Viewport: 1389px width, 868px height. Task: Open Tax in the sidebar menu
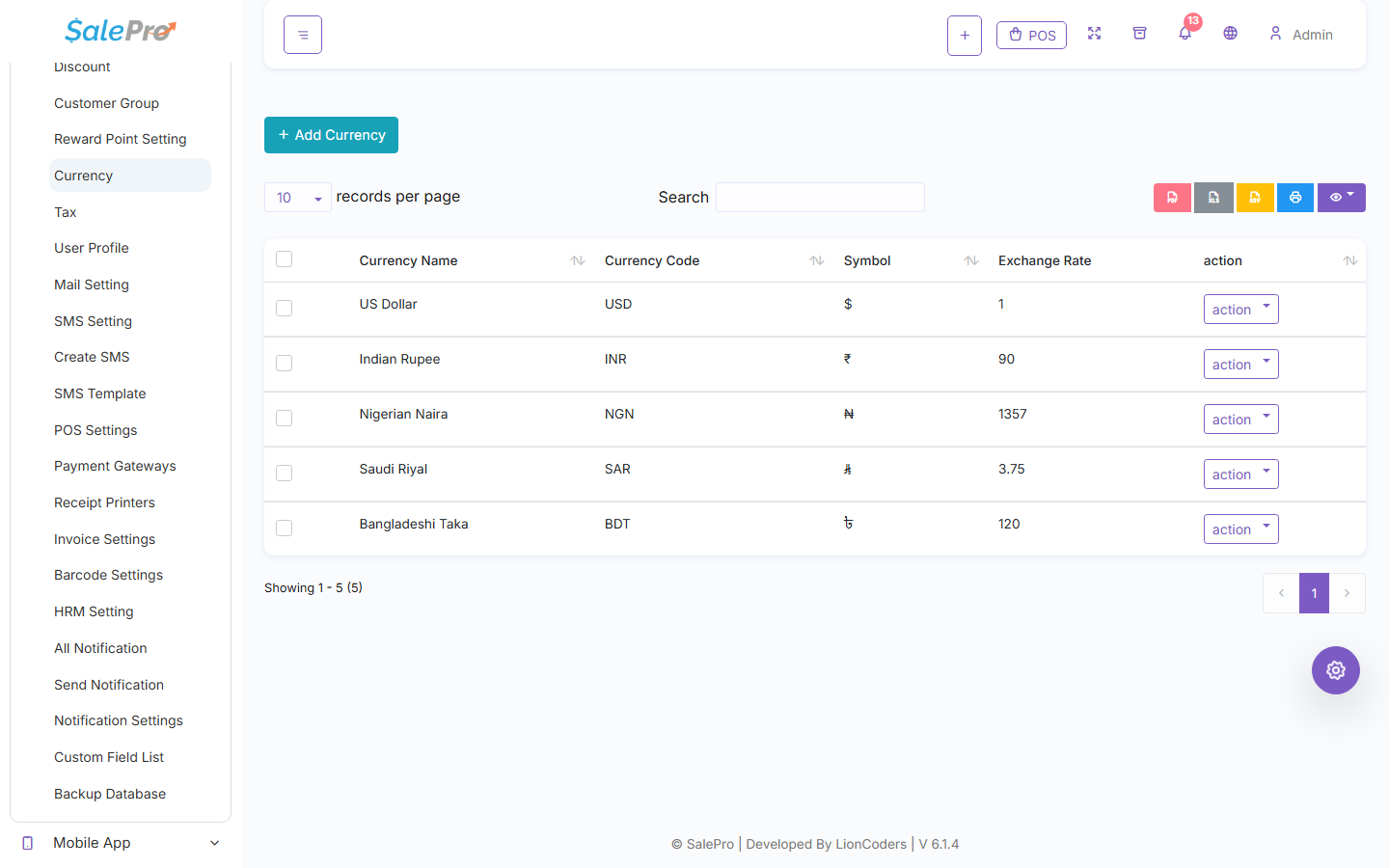coord(66,212)
